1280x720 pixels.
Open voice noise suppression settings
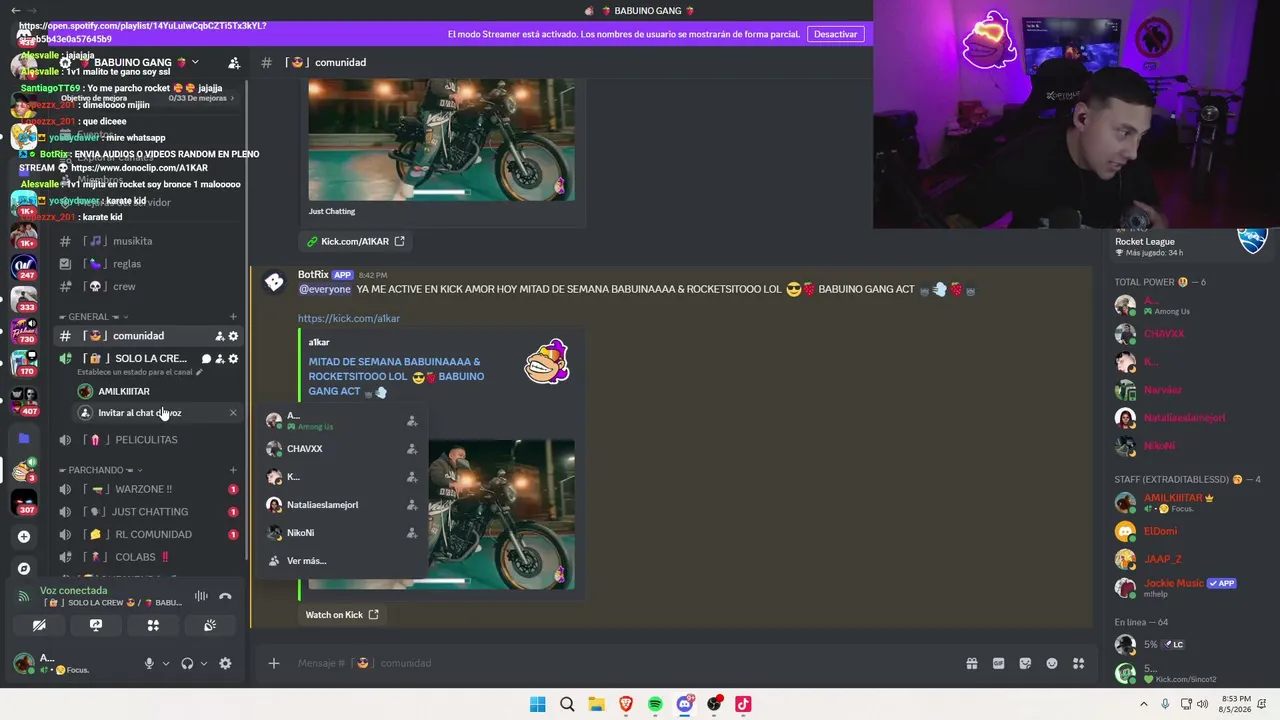tap(201, 597)
